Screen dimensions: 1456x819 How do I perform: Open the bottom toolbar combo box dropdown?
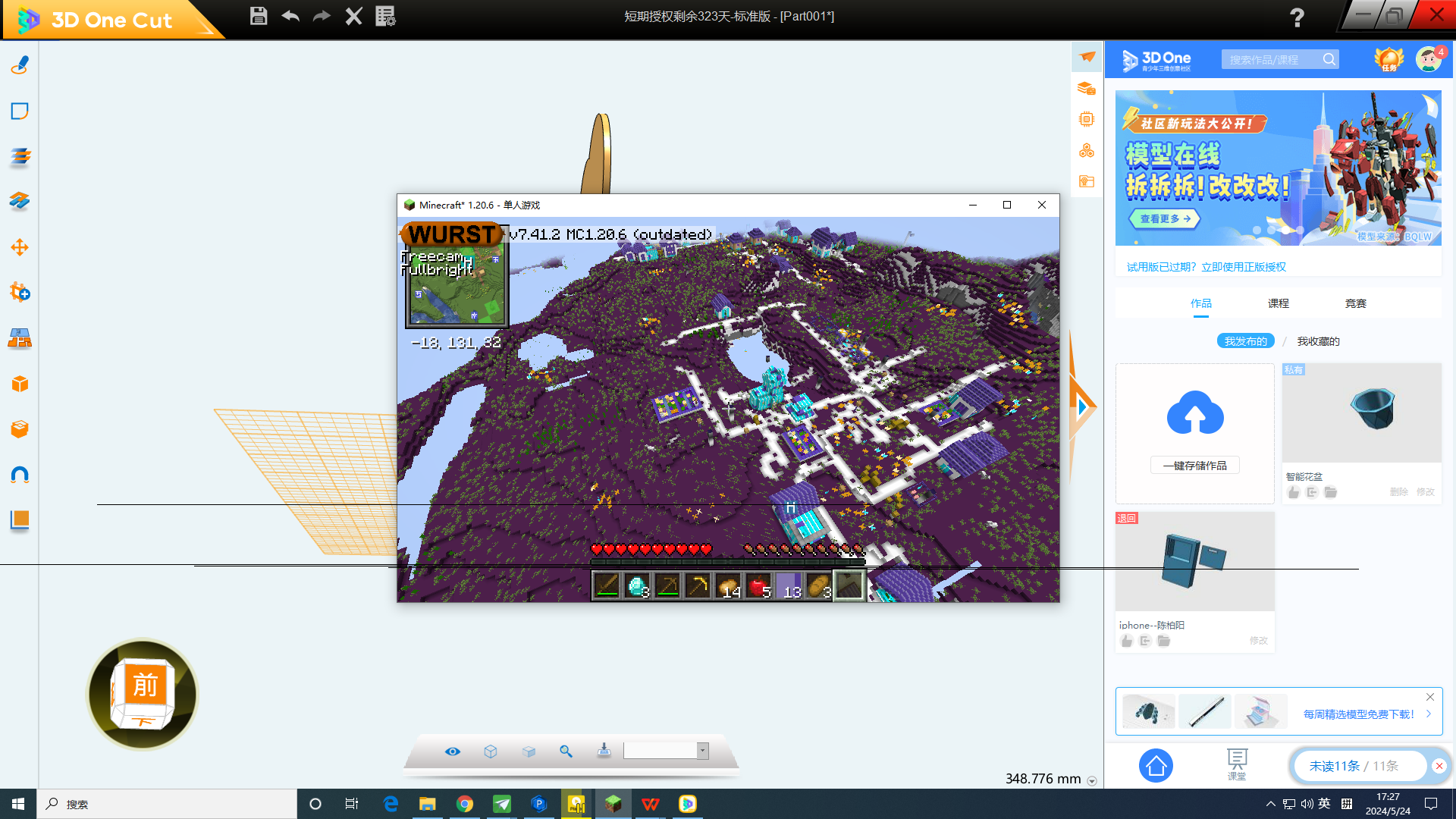click(703, 751)
